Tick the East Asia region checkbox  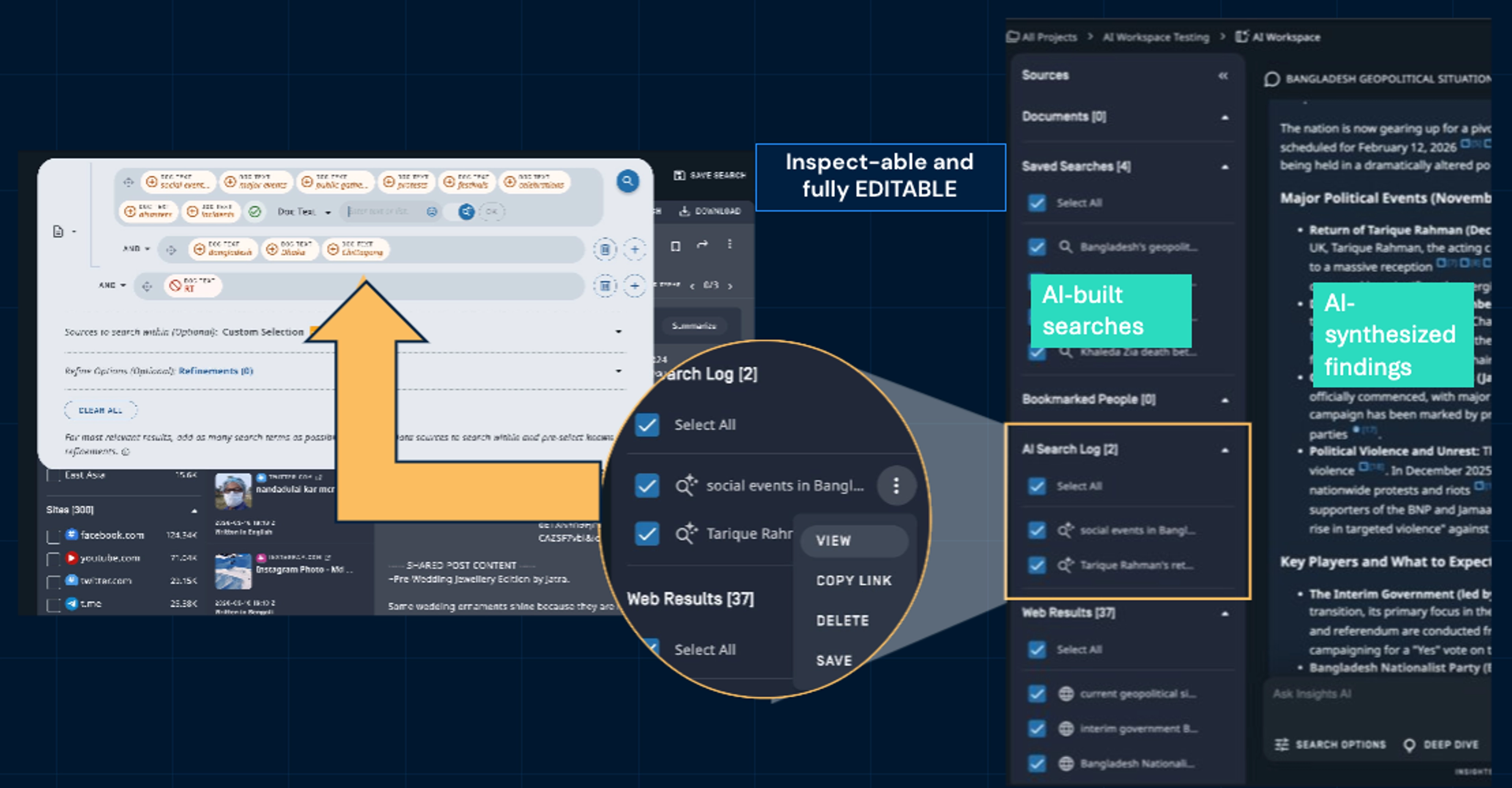click(54, 476)
